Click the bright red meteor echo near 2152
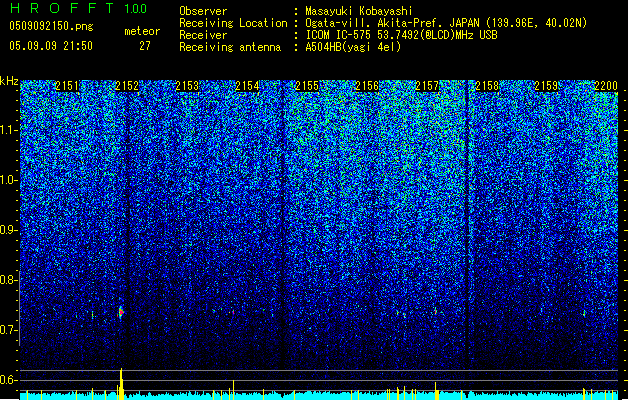The height and width of the screenshot is (400, 629). (121, 312)
